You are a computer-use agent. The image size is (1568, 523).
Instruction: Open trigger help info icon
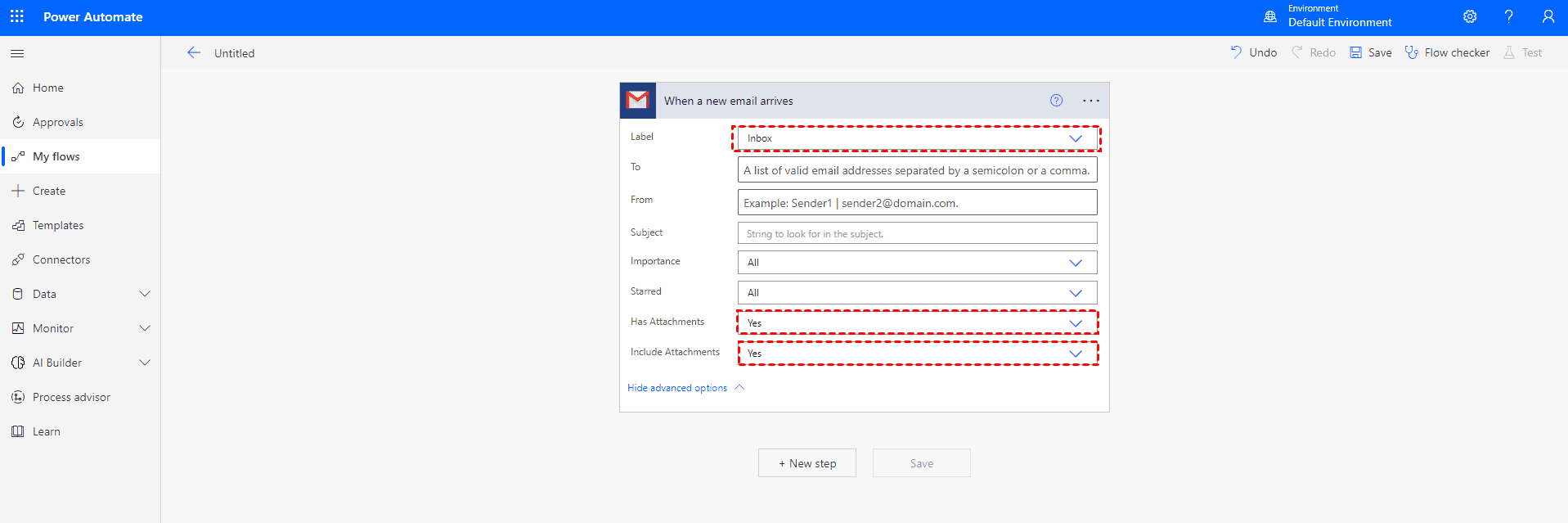click(1057, 101)
